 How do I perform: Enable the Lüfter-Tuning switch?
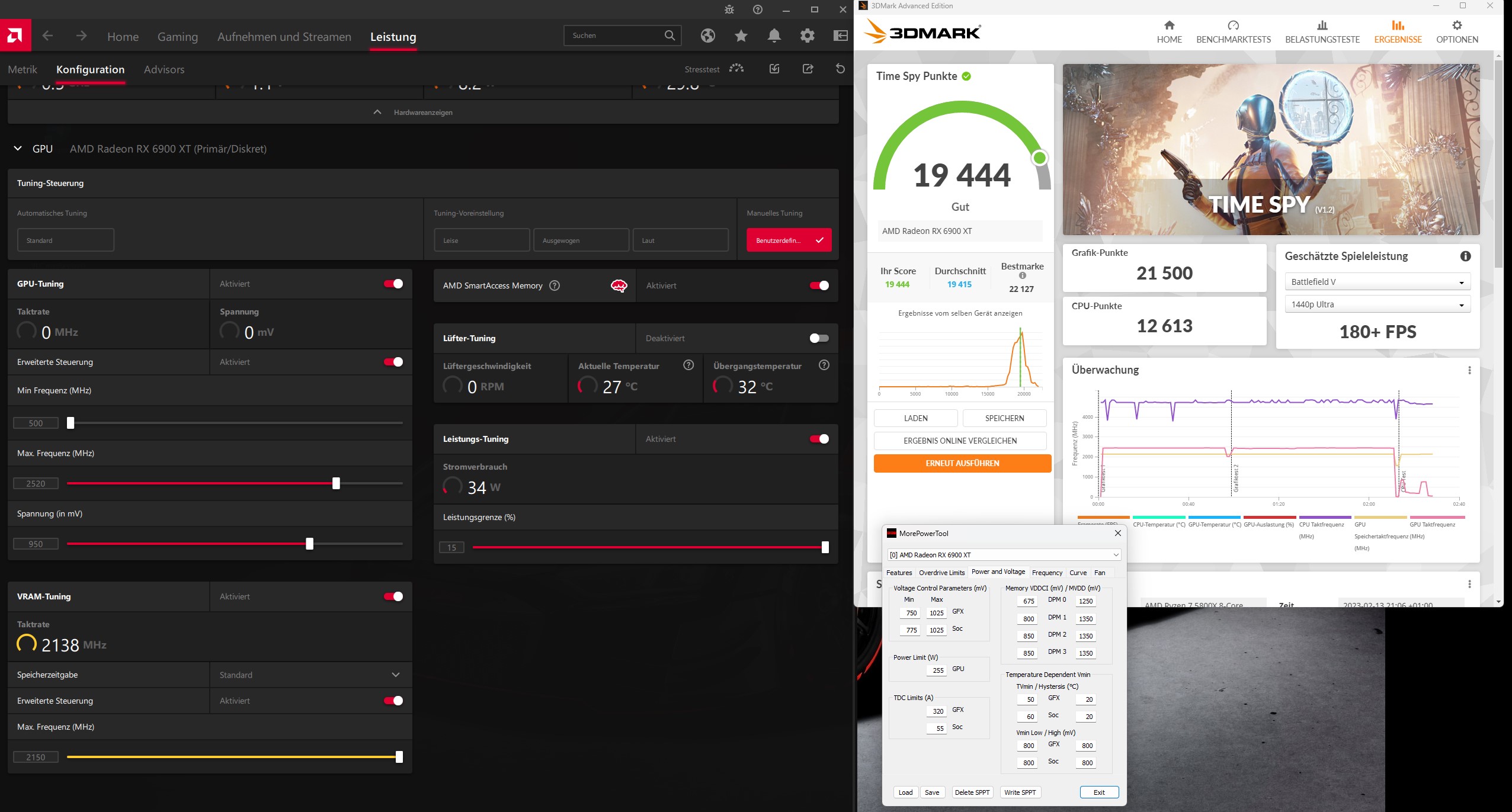[819, 338]
